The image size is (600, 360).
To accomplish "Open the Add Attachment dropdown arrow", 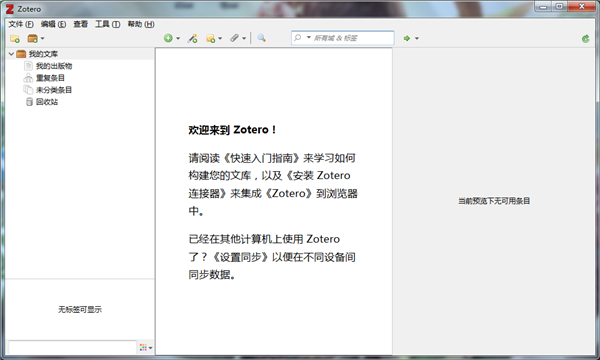I will (x=244, y=38).
